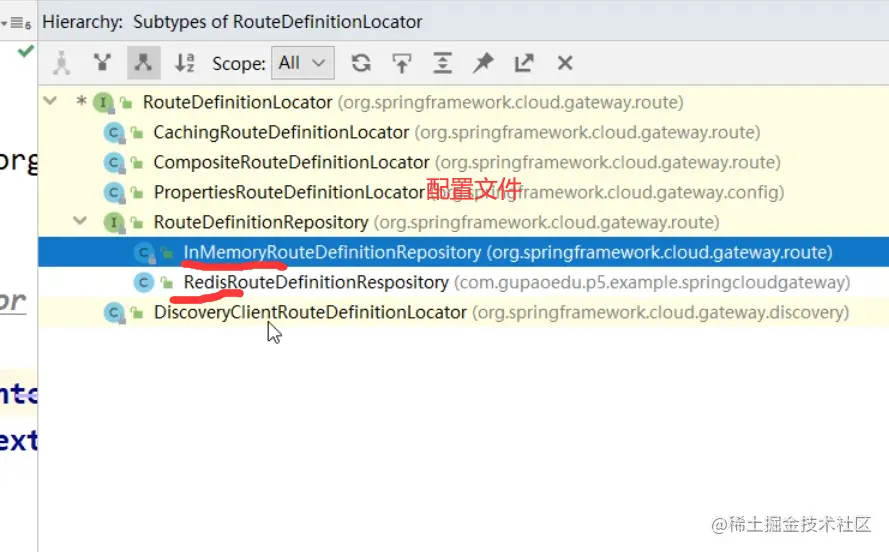The width and height of the screenshot is (889, 552).
Task: Expand all nodes in the hierarchy
Action: pyautogui.click(x=442, y=63)
